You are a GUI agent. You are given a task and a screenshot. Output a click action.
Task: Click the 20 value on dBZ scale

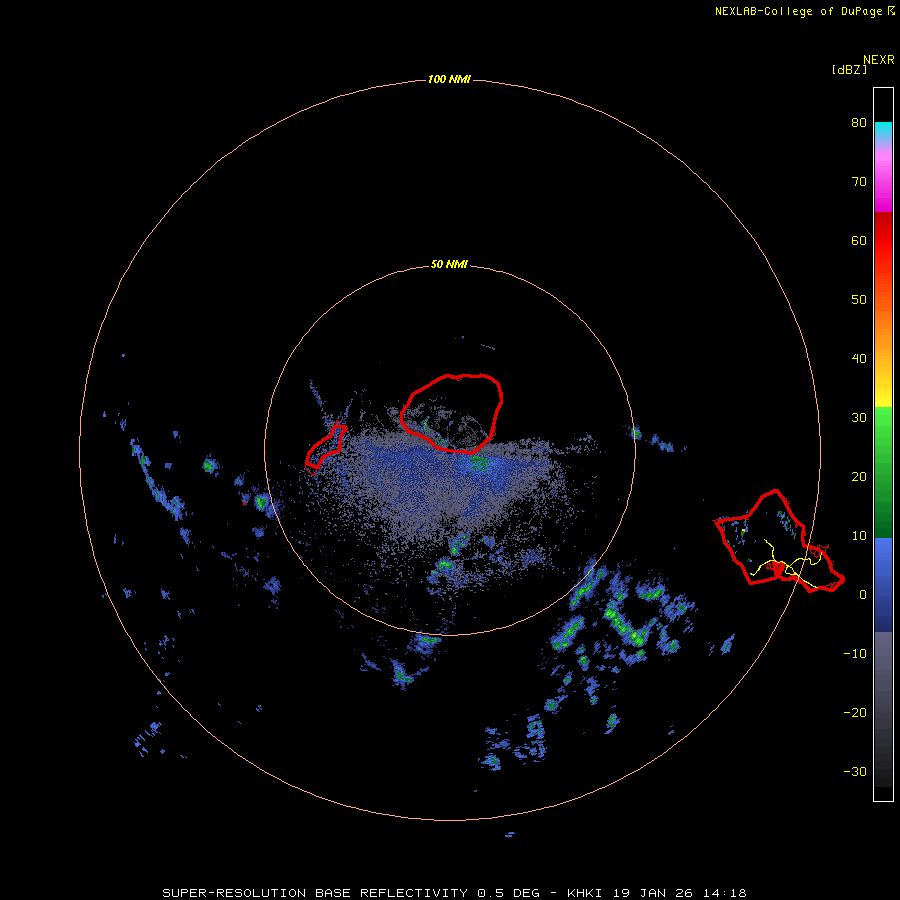click(859, 477)
